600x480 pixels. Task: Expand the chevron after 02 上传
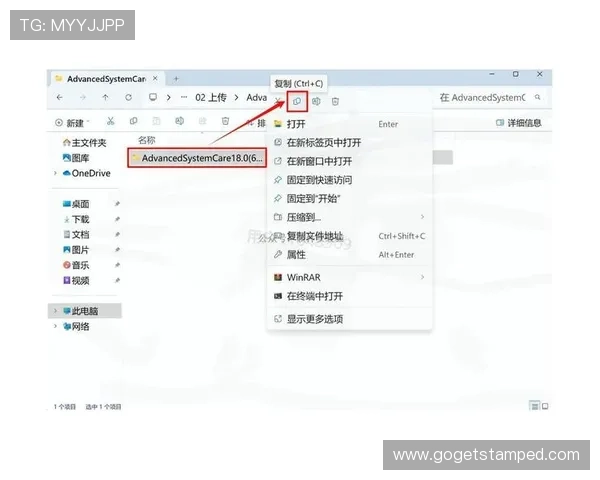236,98
